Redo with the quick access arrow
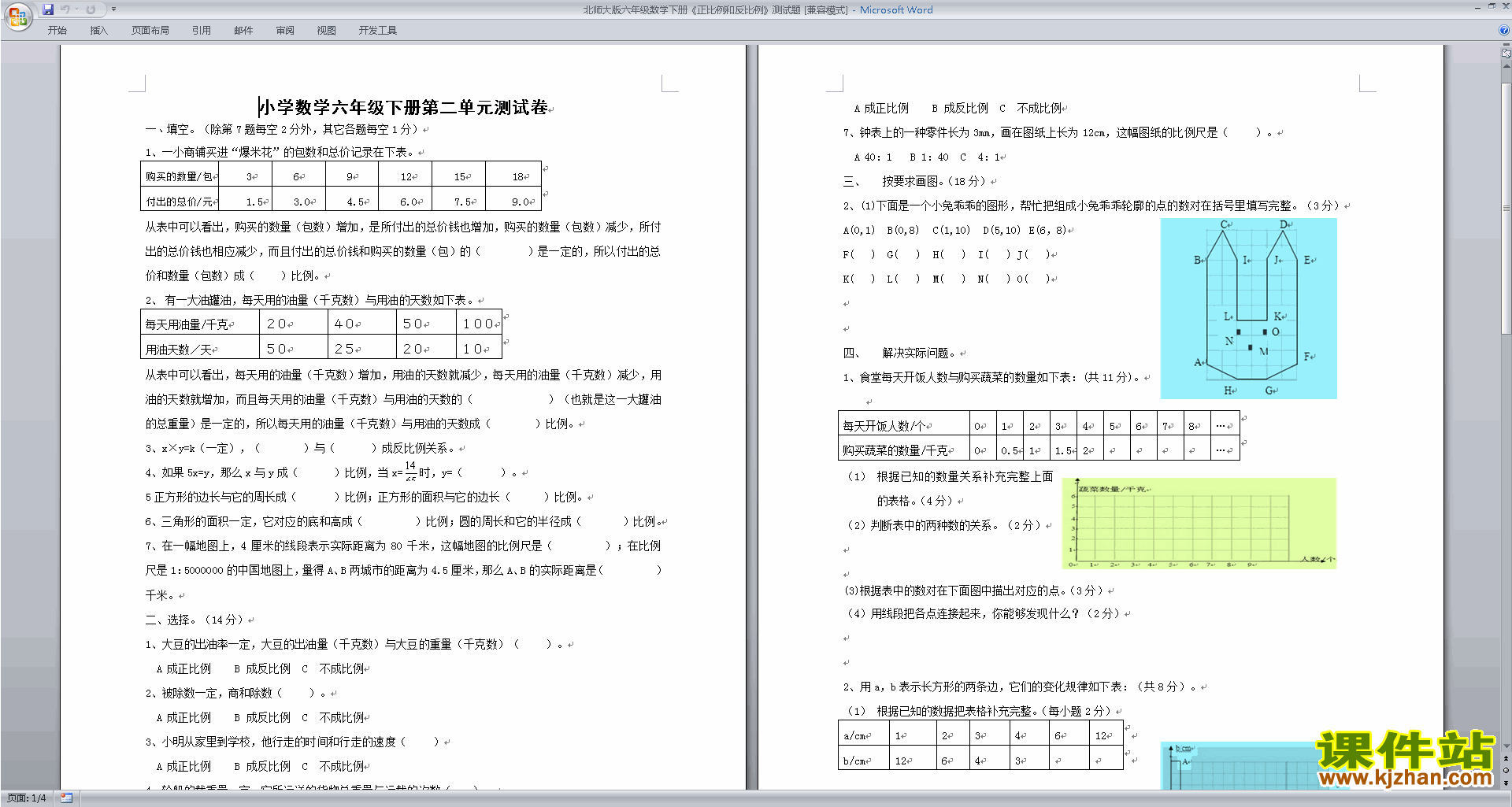 pyautogui.click(x=91, y=9)
